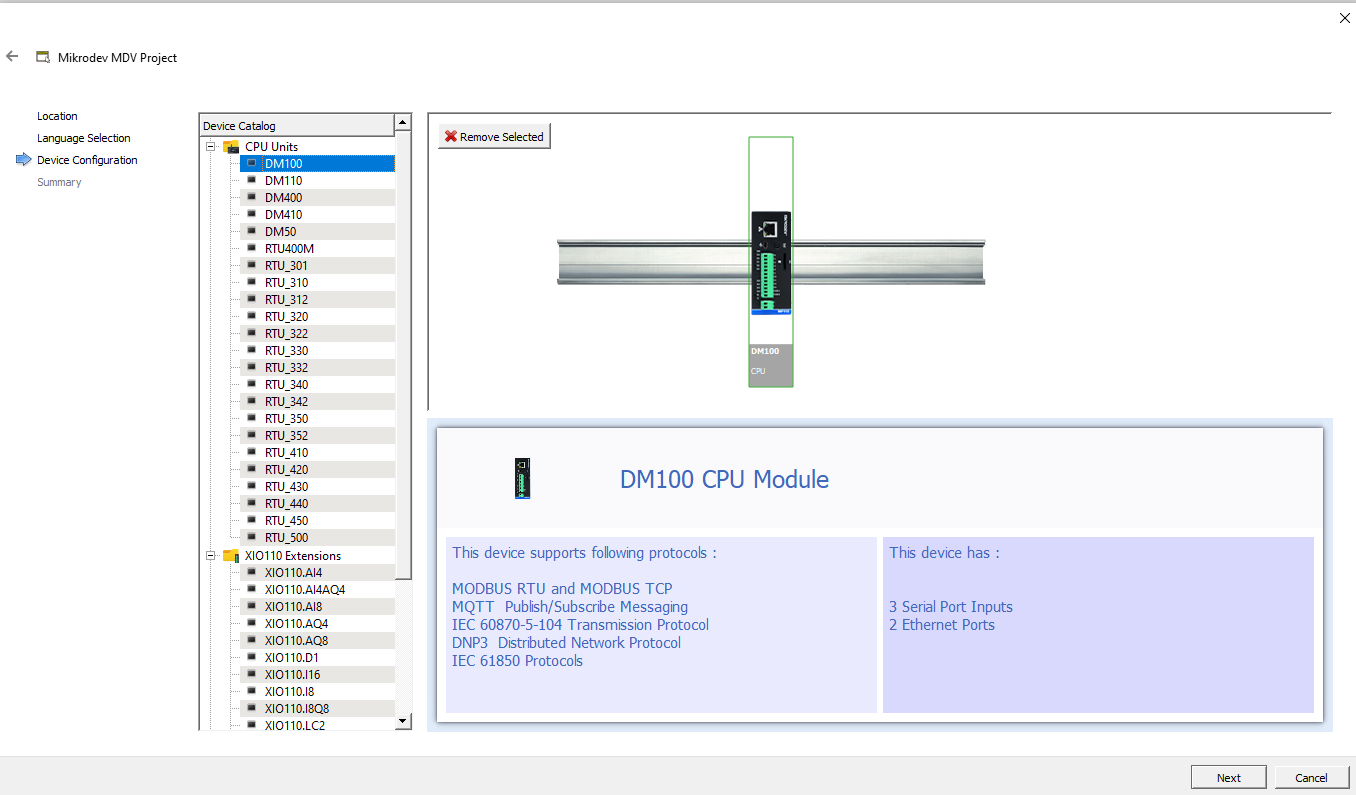The image size is (1356, 795).
Task: Select RTU_430 in the catalog
Action: point(317,486)
